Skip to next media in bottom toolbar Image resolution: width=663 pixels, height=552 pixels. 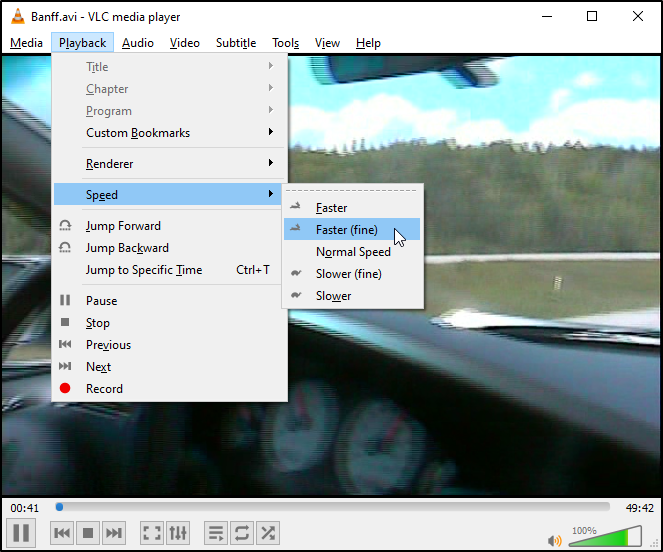coord(114,533)
